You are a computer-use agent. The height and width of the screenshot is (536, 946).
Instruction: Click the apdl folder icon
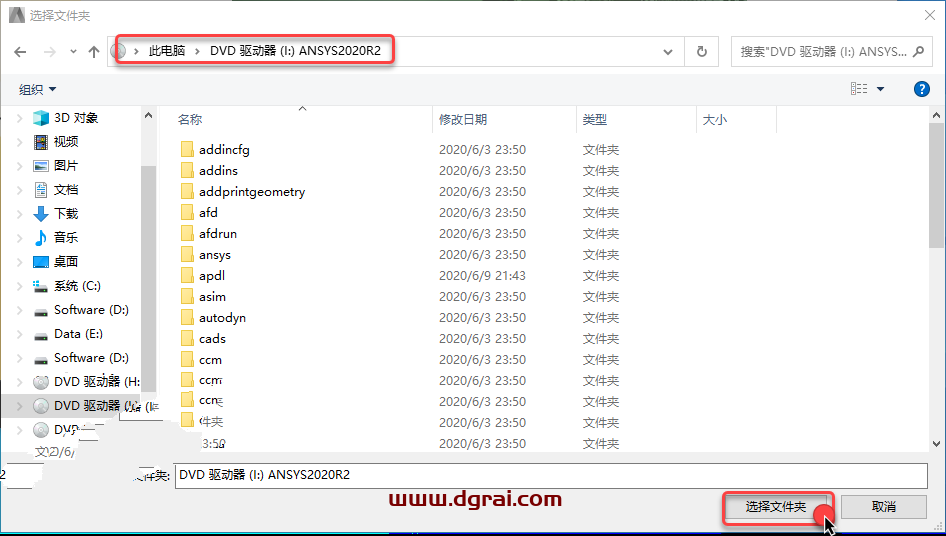pyautogui.click(x=187, y=275)
